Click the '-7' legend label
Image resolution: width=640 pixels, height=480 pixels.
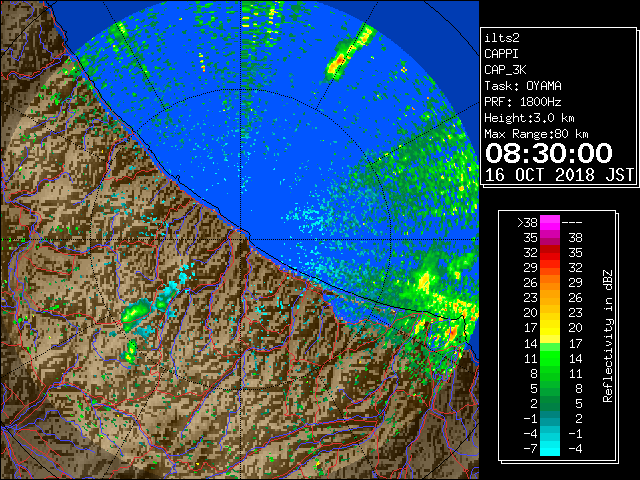click(530, 449)
